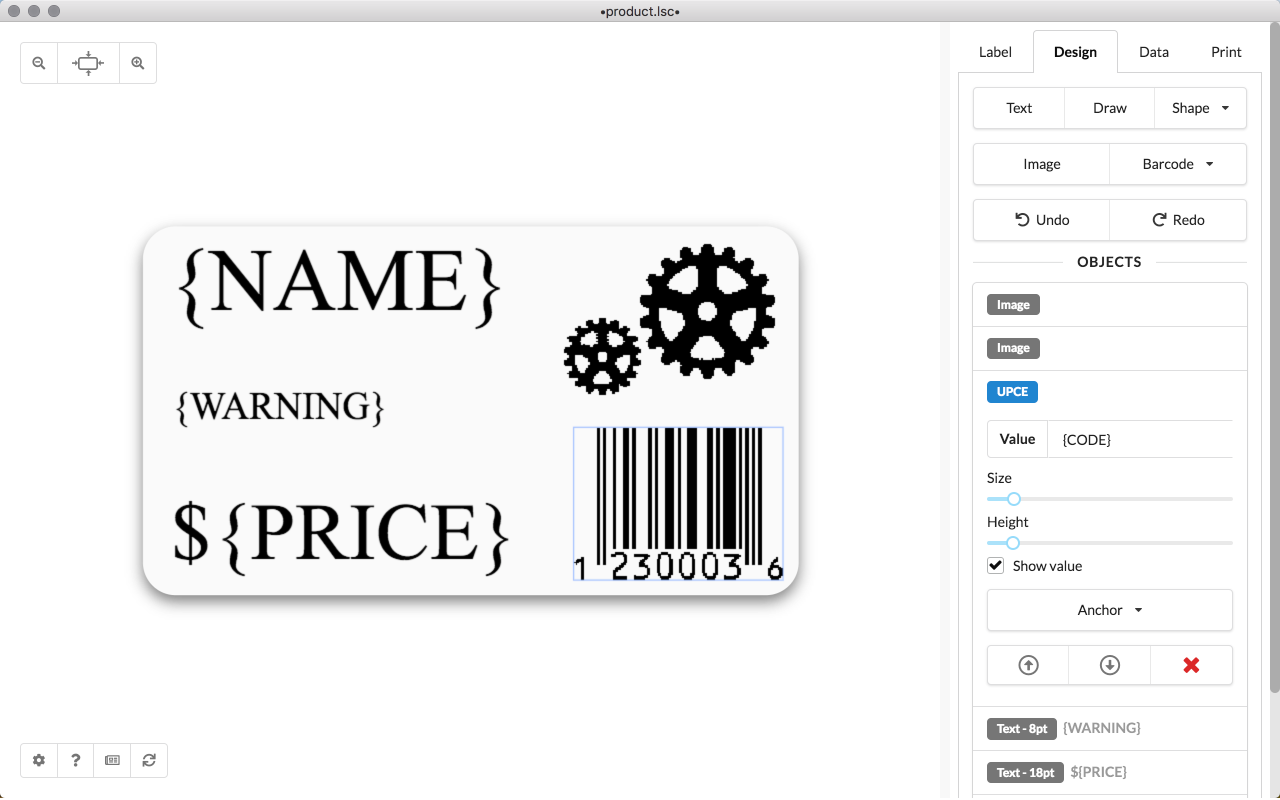This screenshot has width=1280, height=800.
Task: Toggle the Show value checkbox
Action: (996, 566)
